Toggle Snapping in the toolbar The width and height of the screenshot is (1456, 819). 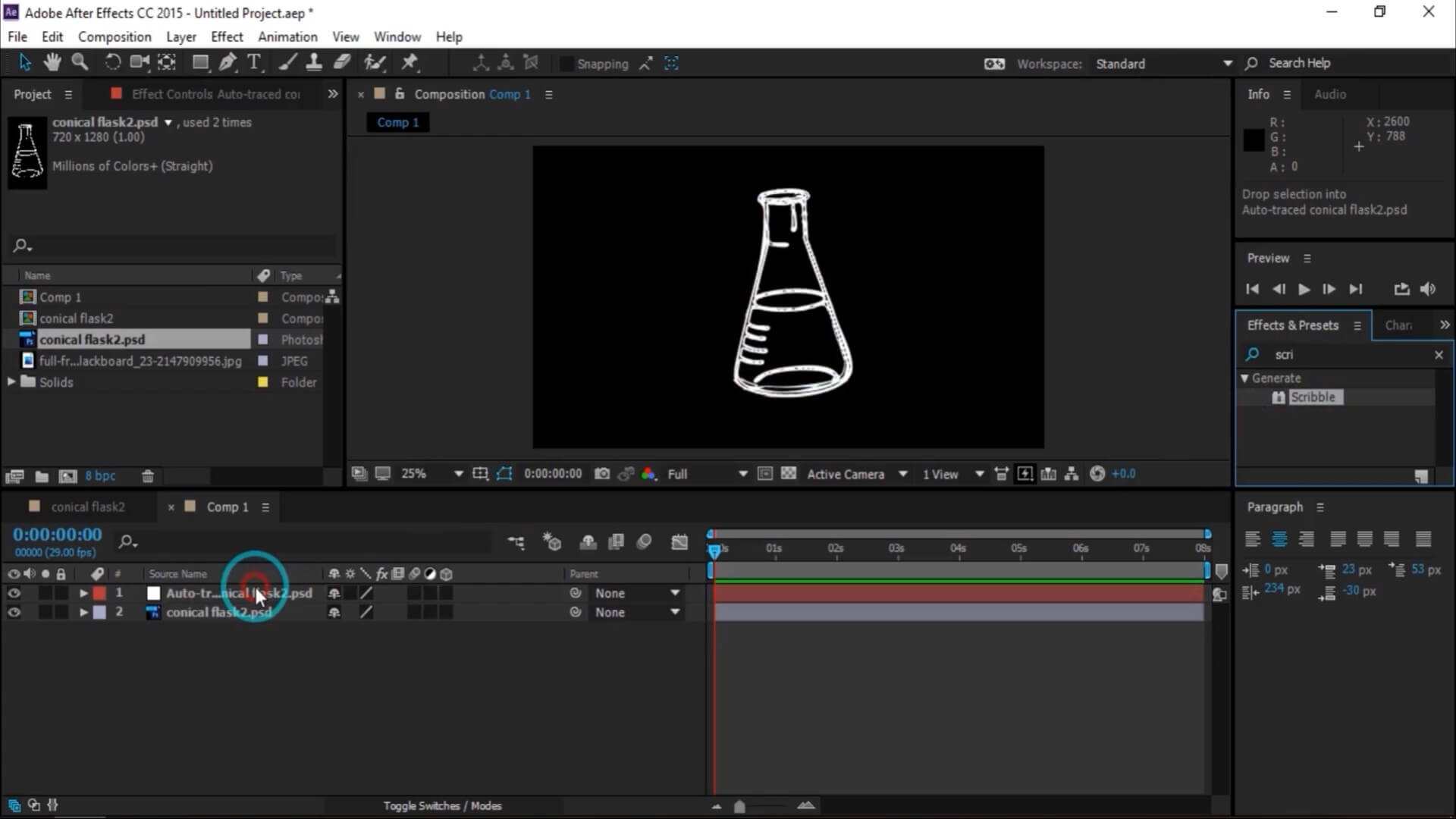[x=566, y=64]
